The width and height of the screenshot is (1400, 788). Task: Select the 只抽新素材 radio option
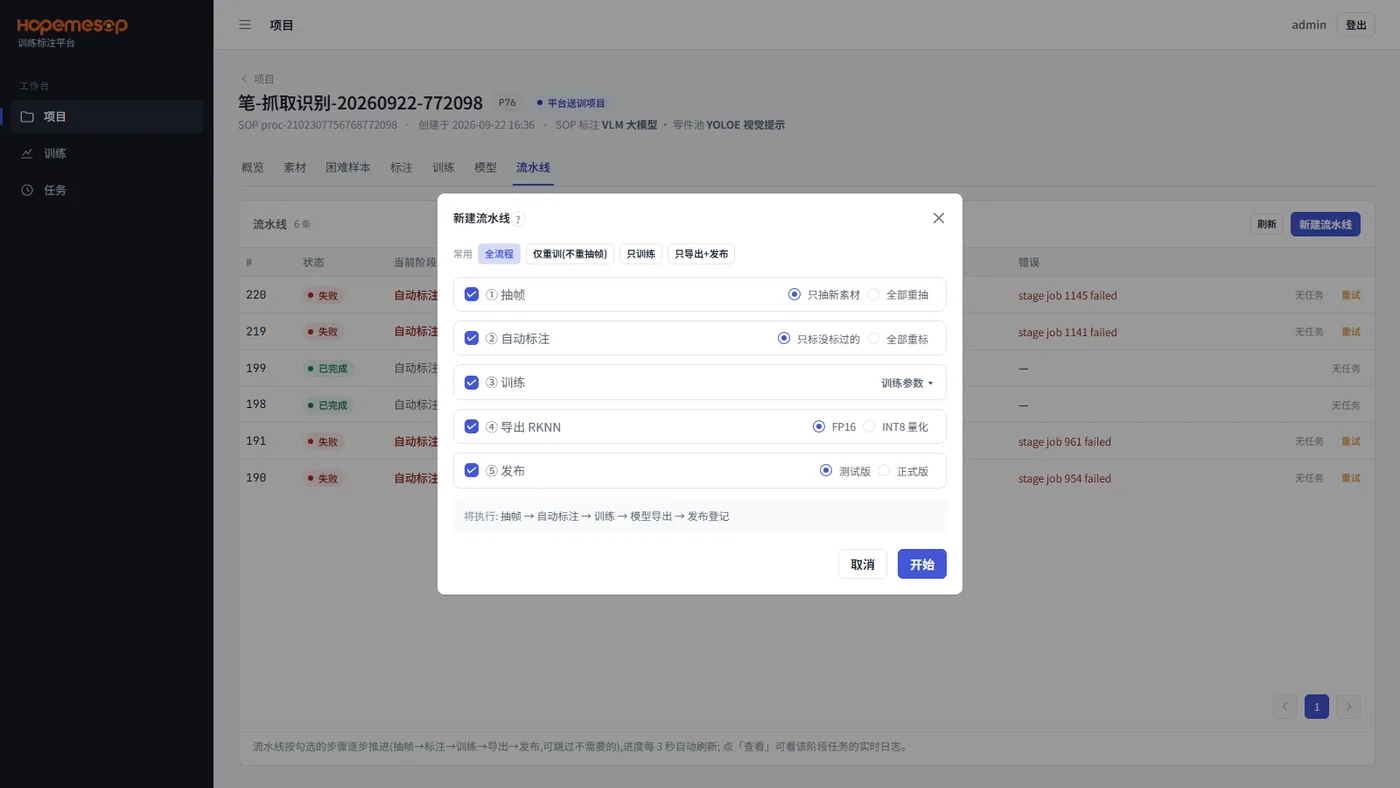(824, 295)
